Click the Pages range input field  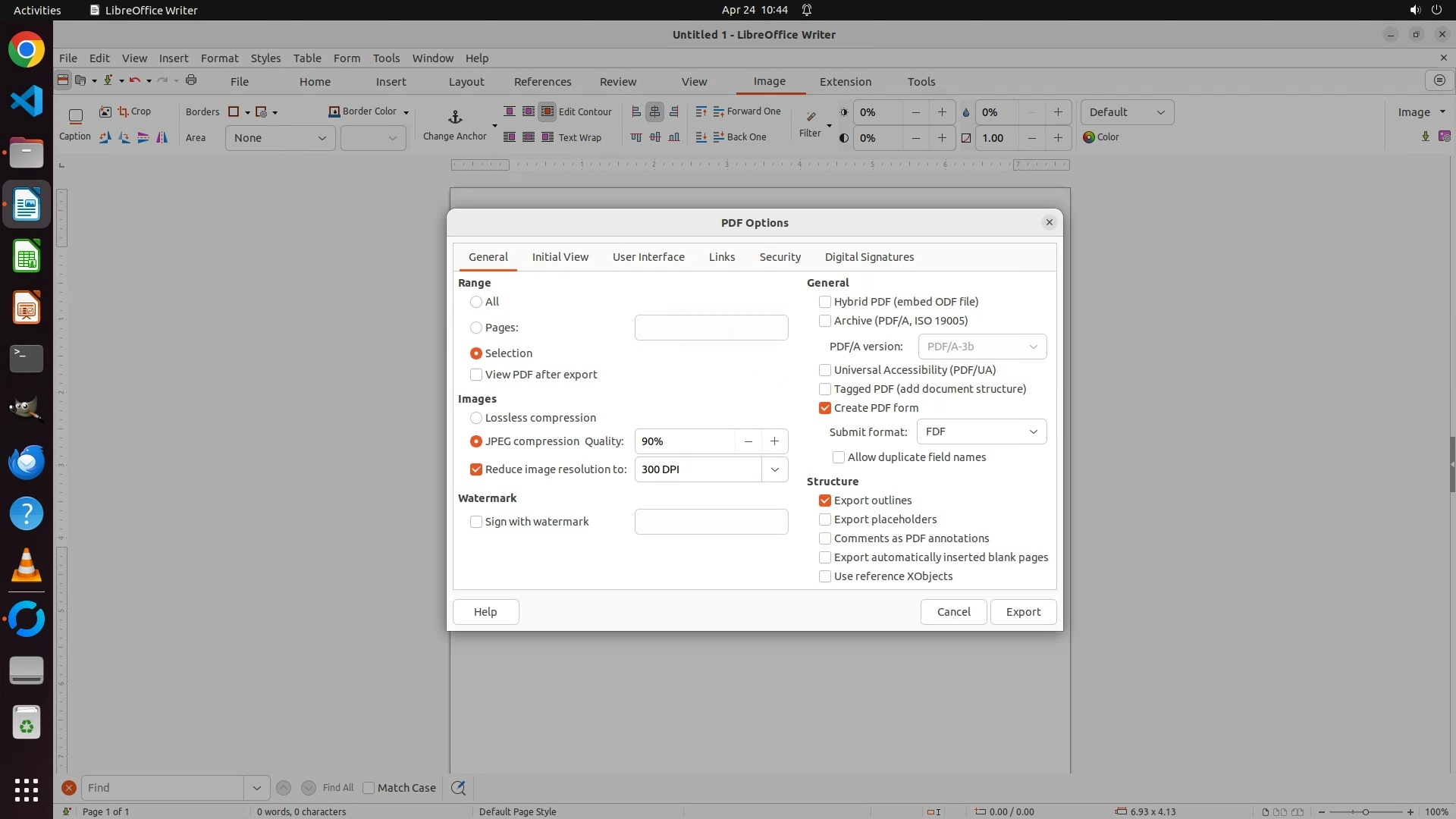pyautogui.click(x=711, y=328)
